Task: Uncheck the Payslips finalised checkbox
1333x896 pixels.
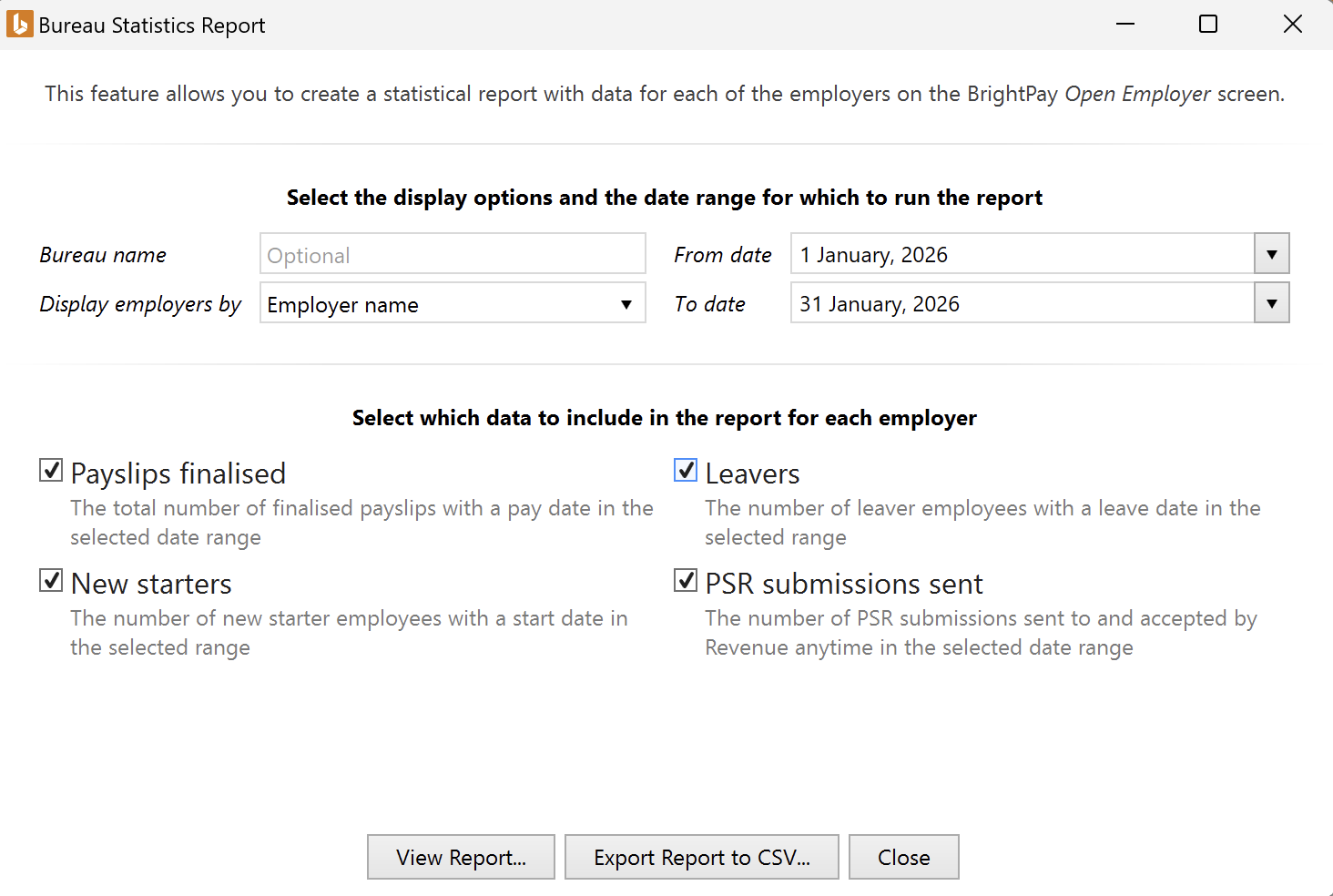Action: point(51,471)
